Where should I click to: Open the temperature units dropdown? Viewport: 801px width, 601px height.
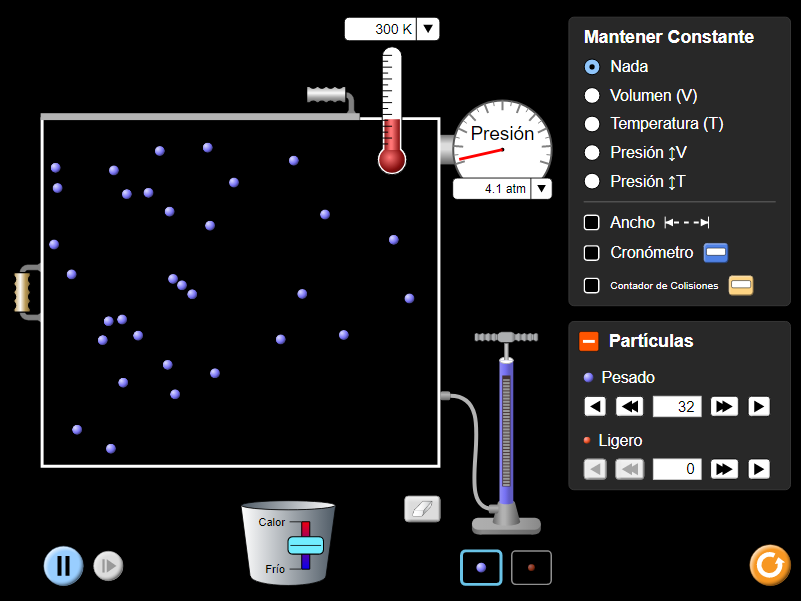pos(428,29)
